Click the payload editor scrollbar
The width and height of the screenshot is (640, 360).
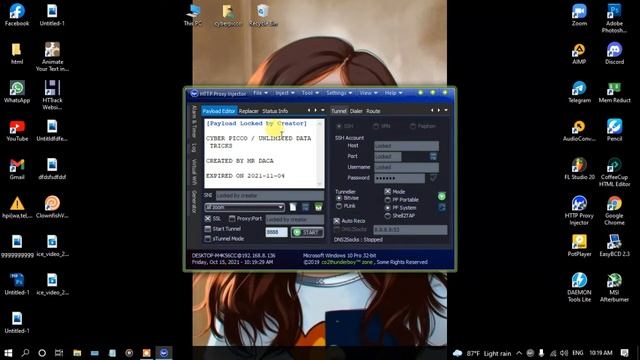tap(320, 153)
